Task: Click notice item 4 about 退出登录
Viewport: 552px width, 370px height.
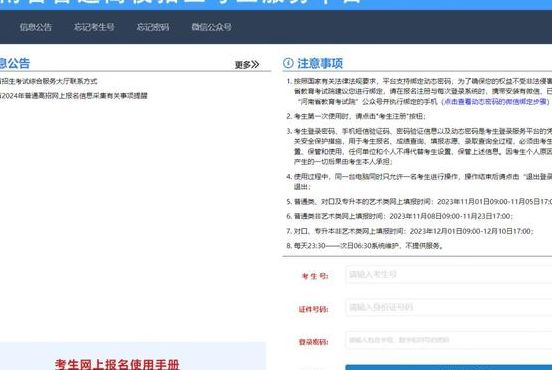Action: pyautogui.click(x=419, y=181)
